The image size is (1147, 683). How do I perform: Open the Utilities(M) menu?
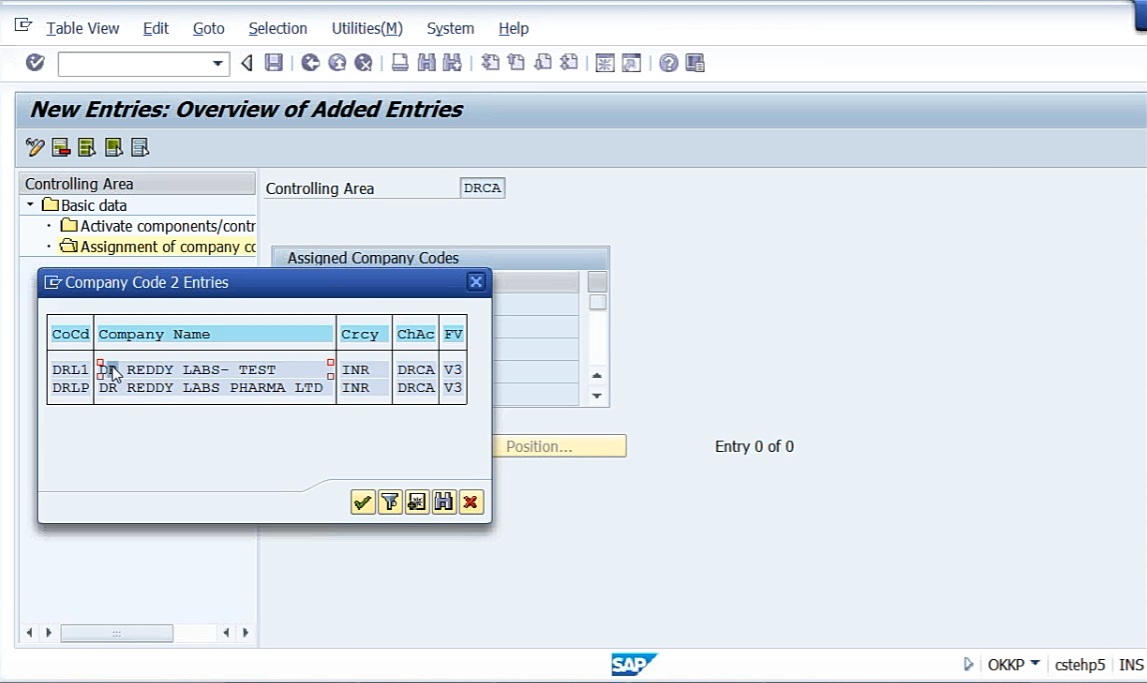click(x=367, y=29)
